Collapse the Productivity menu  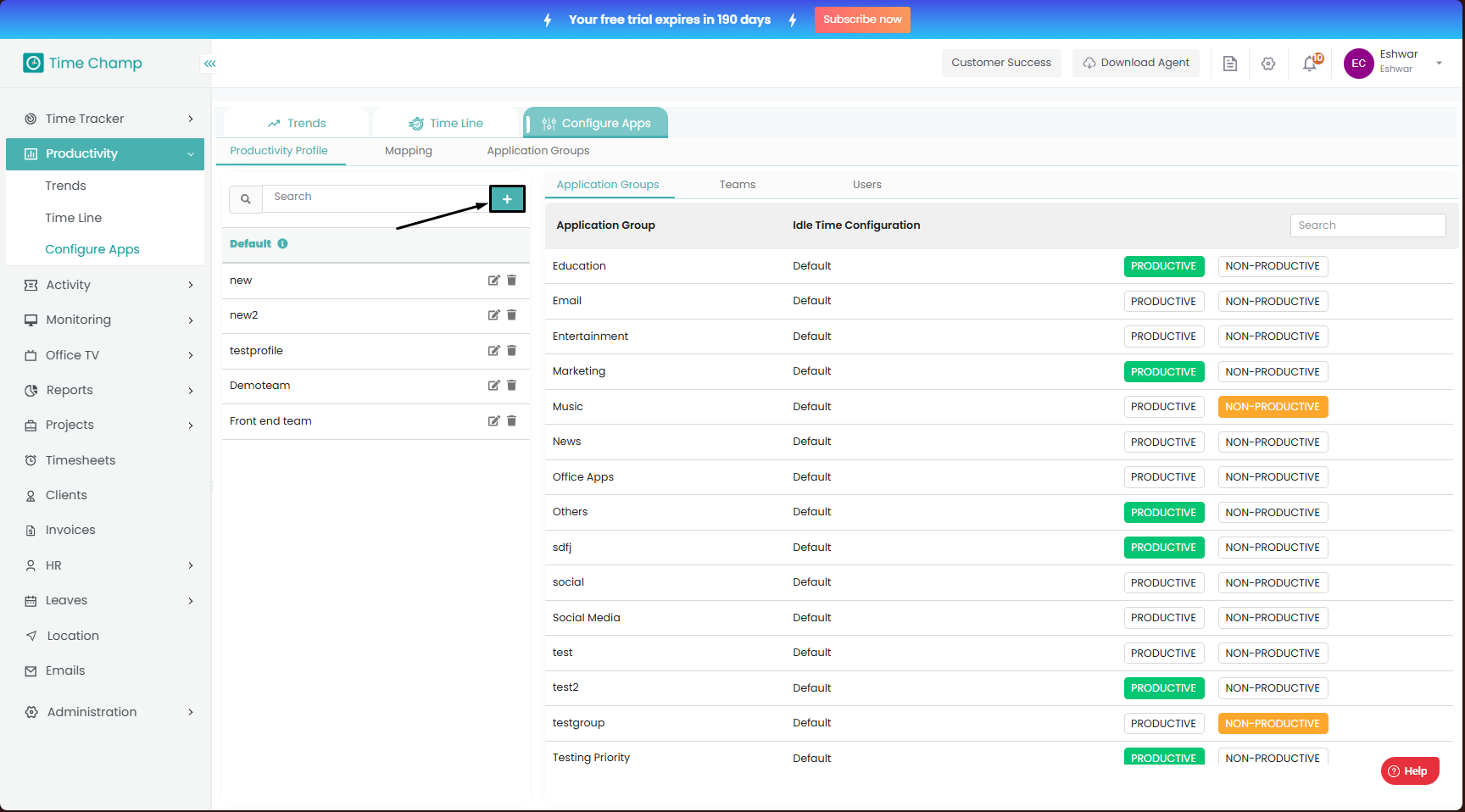105,154
